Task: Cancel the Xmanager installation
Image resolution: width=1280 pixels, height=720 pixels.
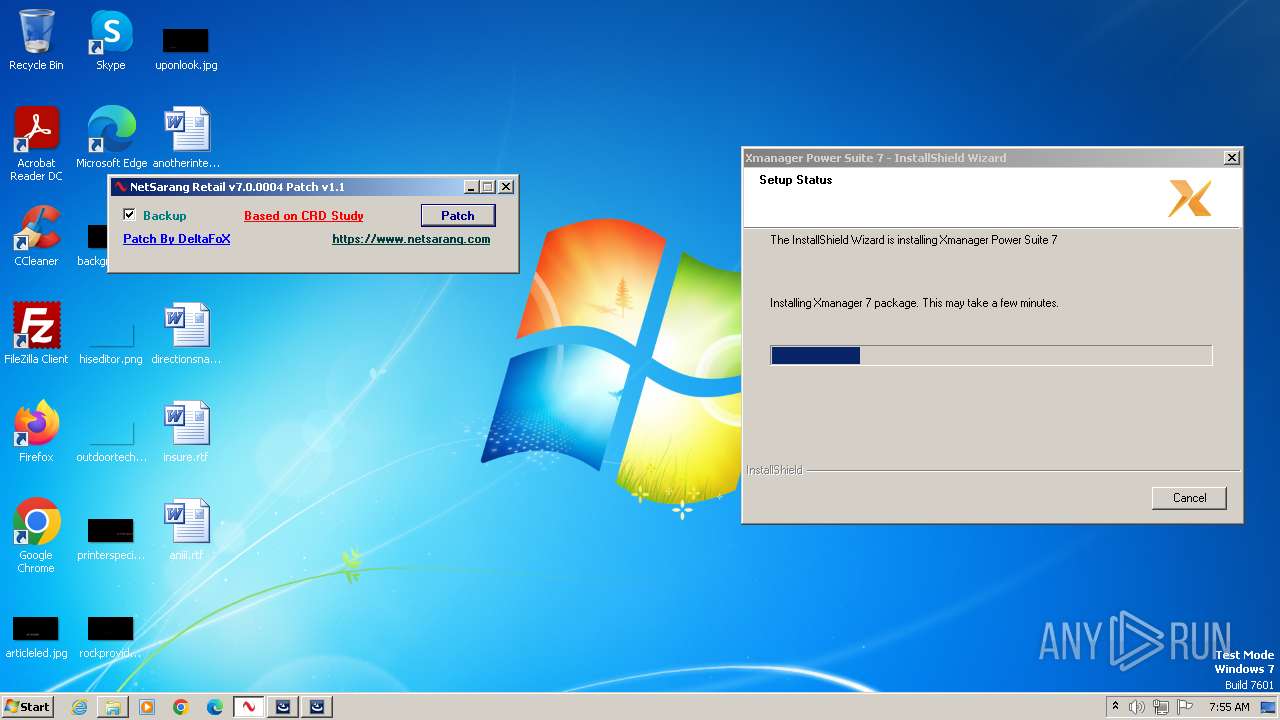Action: 1189,498
